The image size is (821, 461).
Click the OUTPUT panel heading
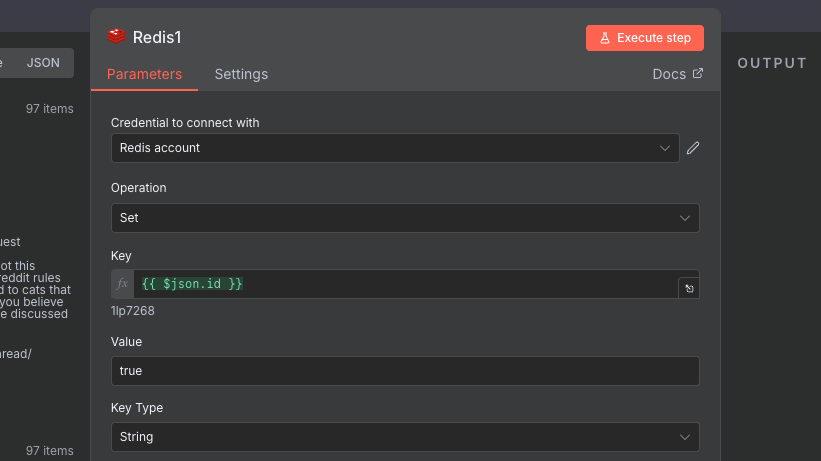click(x=772, y=63)
